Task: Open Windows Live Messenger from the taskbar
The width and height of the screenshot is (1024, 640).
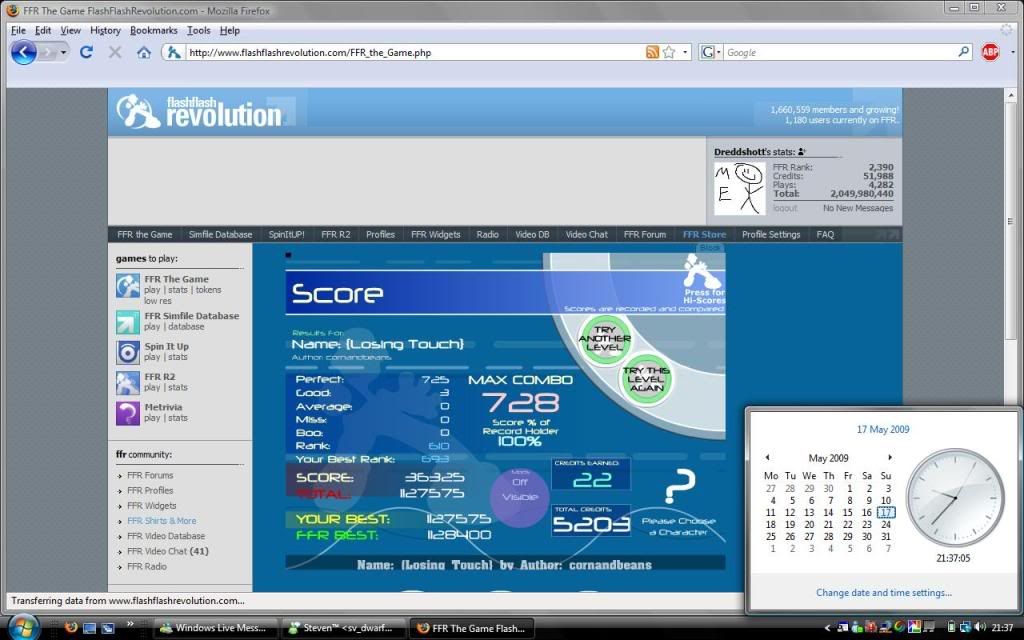Action: click(x=215, y=628)
